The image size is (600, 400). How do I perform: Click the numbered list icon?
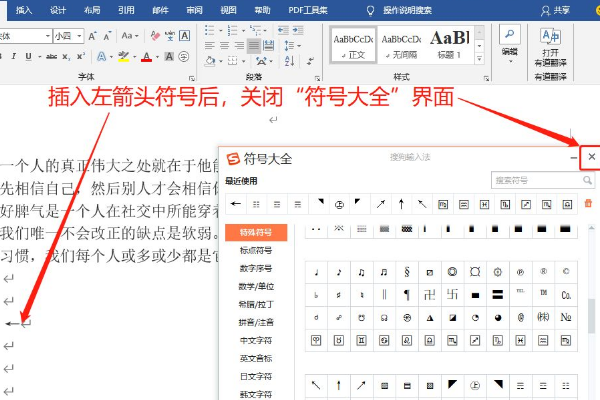point(232,30)
